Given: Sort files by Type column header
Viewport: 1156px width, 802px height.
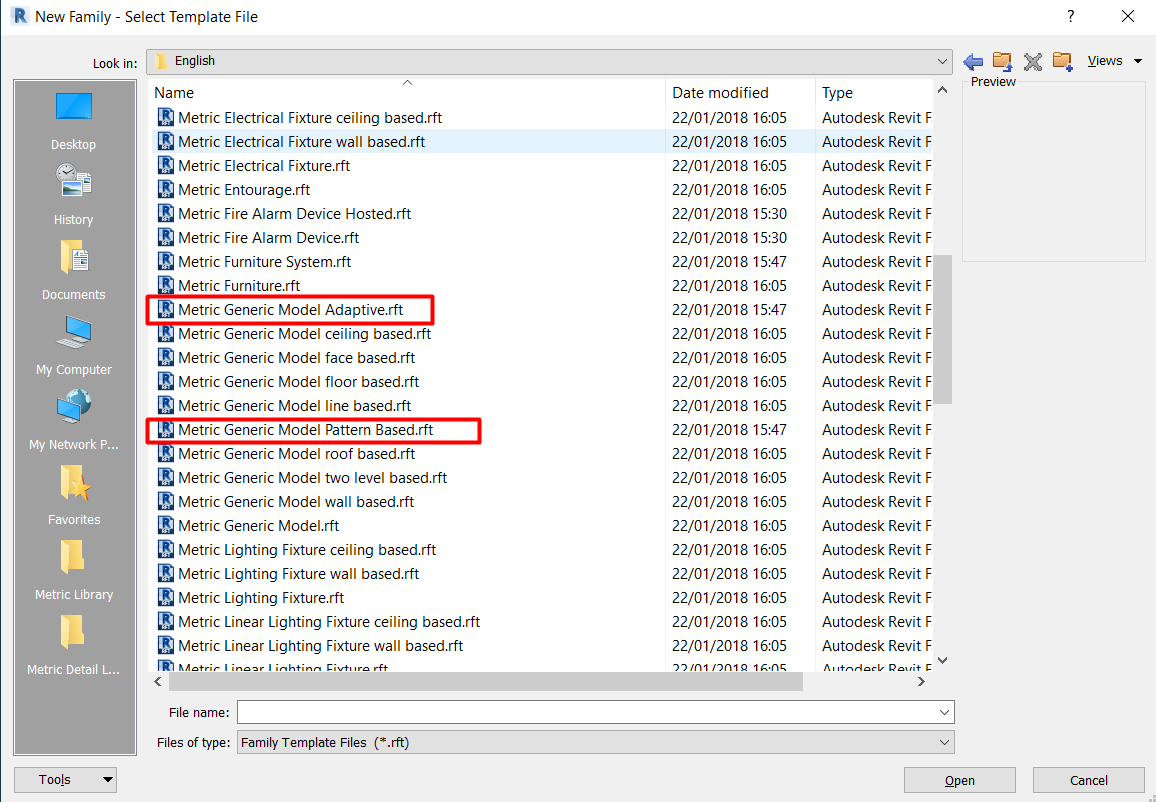Looking at the screenshot, I should [874, 93].
